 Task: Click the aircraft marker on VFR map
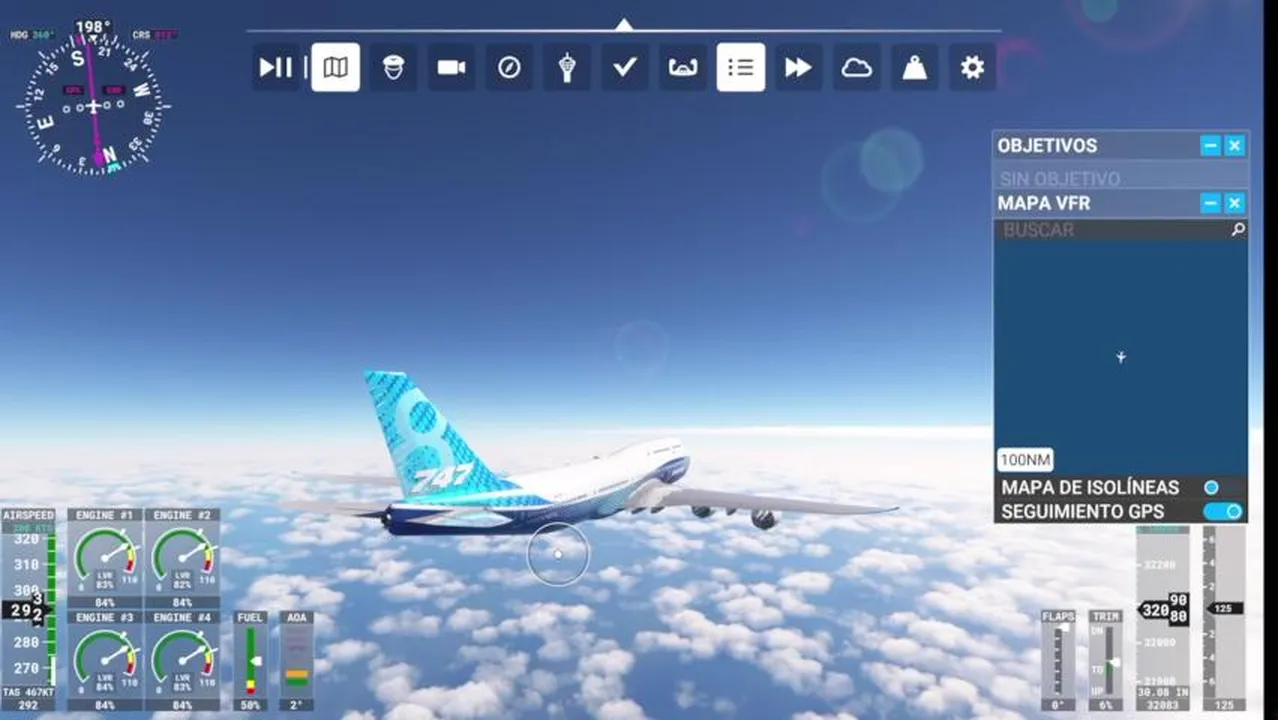click(1121, 357)
